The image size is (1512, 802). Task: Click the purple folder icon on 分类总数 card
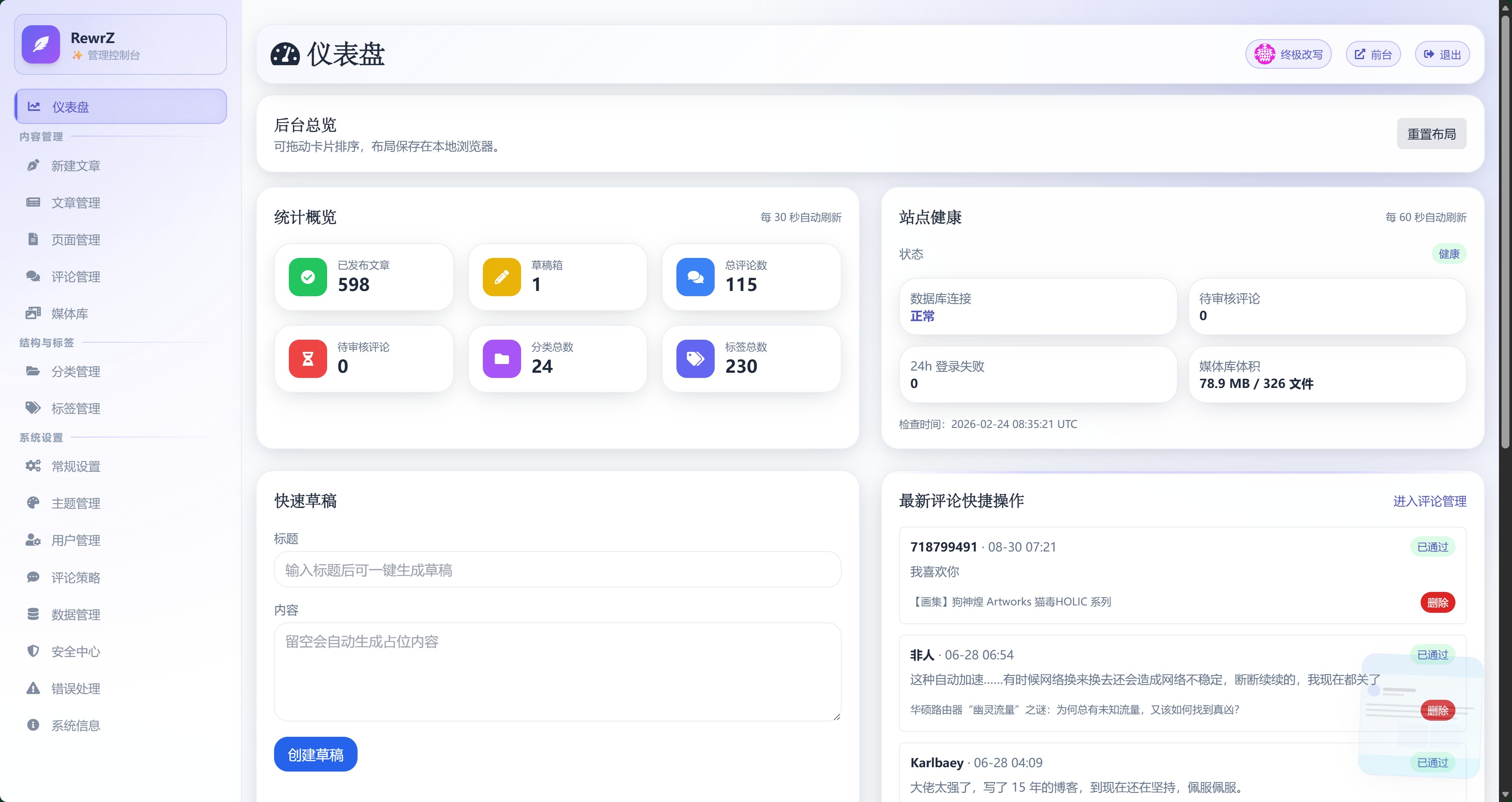501,358
